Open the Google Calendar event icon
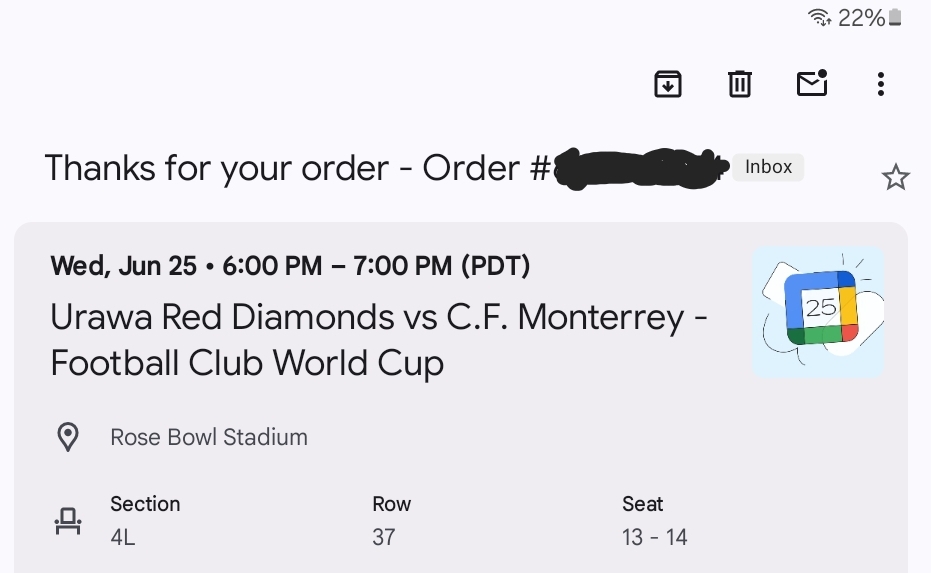This screenshot has height=573, width=931. (x=818, y=312)
